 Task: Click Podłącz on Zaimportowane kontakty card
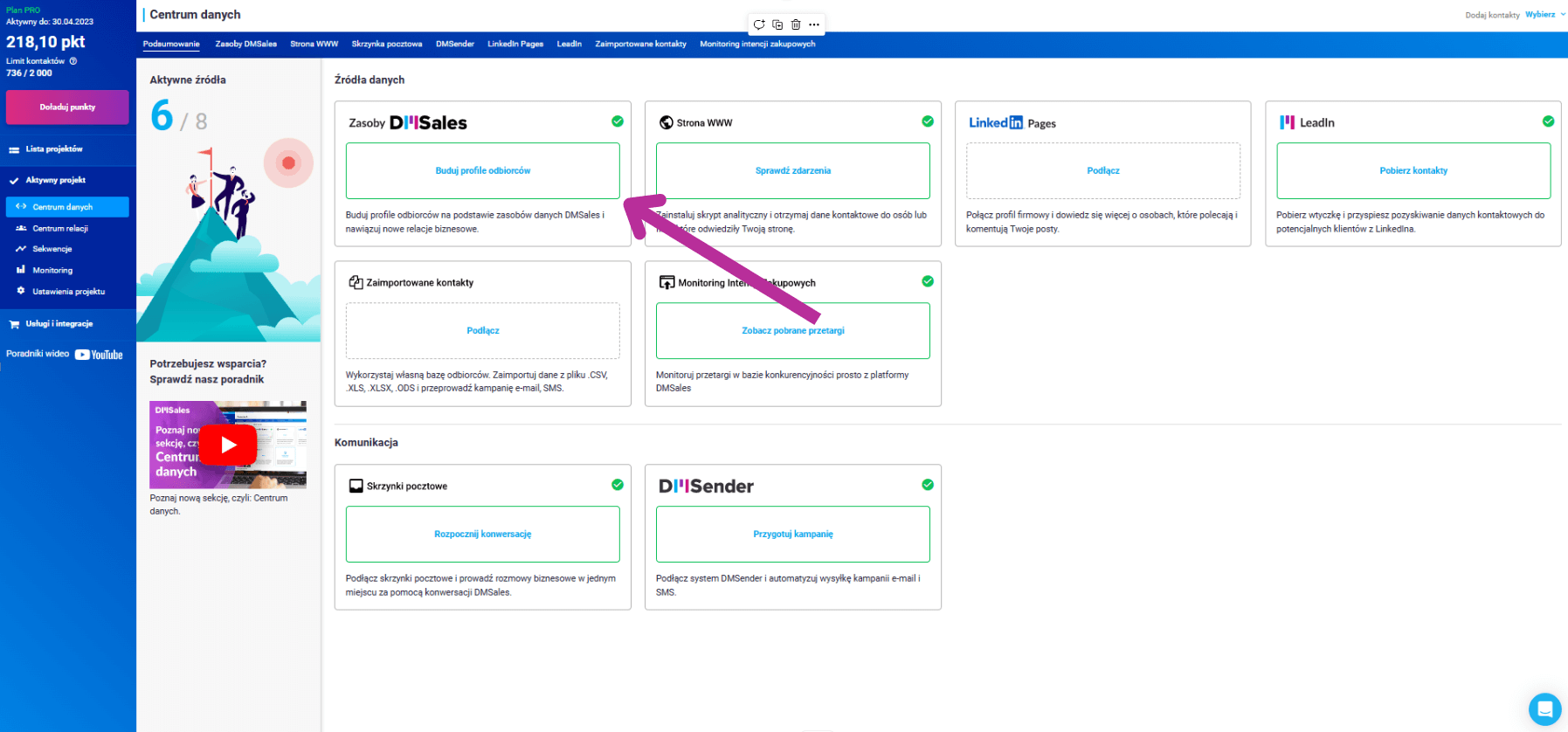click(483, 330)
